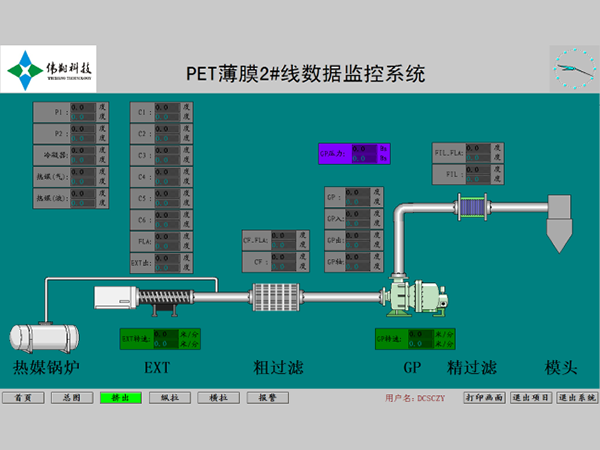
Task: Click the P1 temperature value field
Action: [x=82, y=111]
